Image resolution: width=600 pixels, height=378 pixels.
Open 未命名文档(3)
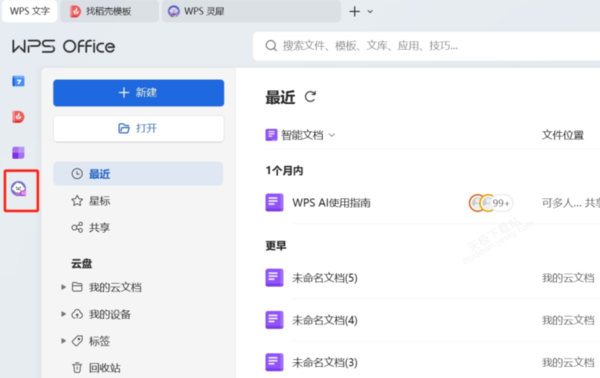(325, 362)
